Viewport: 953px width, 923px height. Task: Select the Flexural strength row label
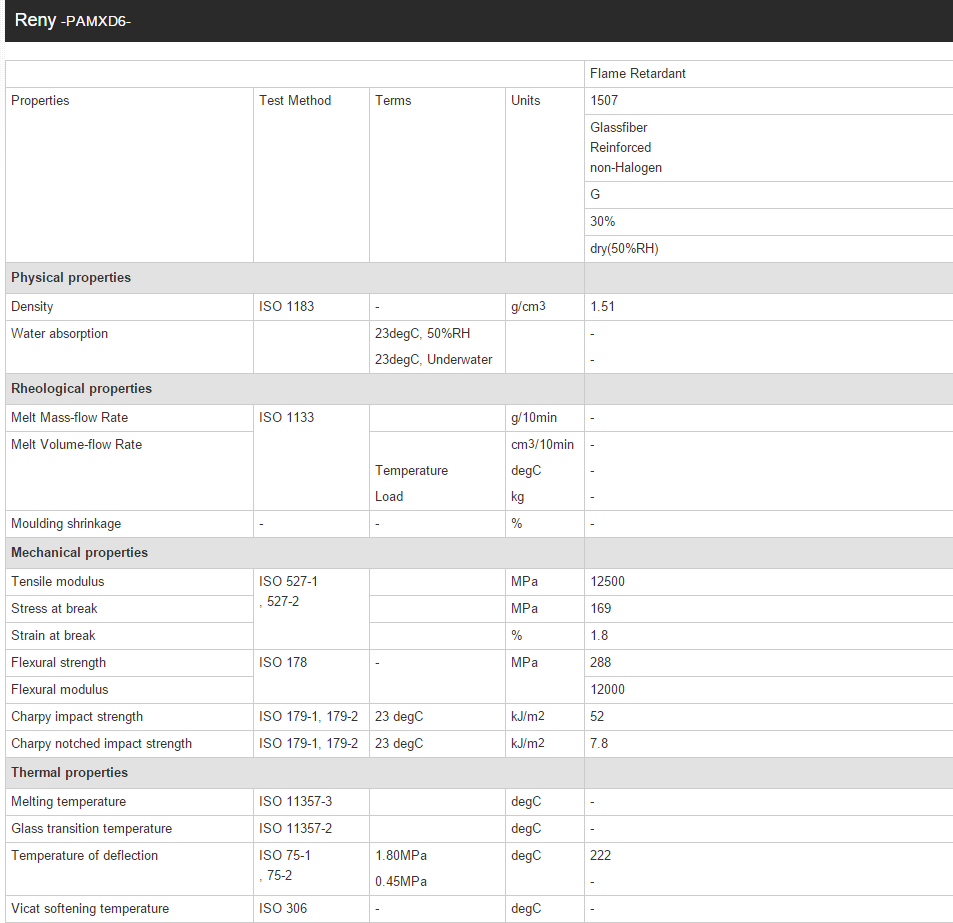pyautogui.click(x=58, y=663)
